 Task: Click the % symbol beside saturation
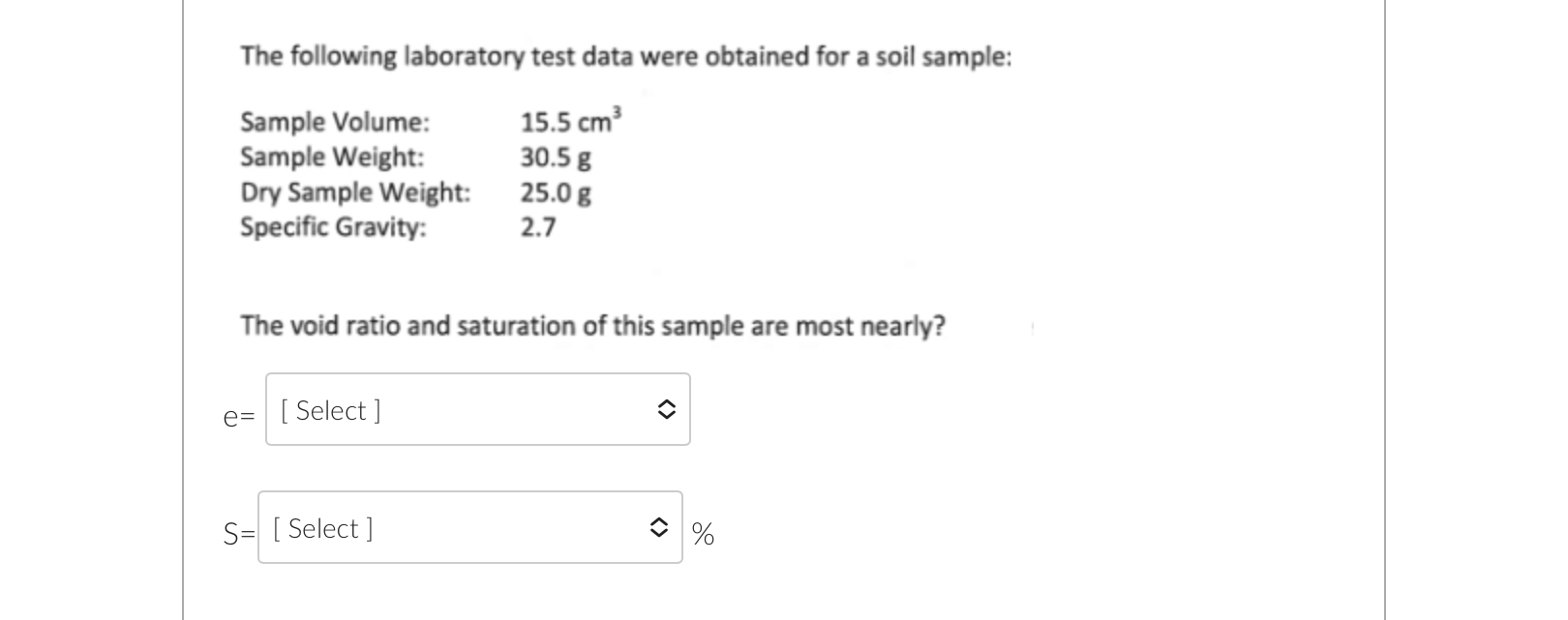pyautogui.click(x=702, y=533)
